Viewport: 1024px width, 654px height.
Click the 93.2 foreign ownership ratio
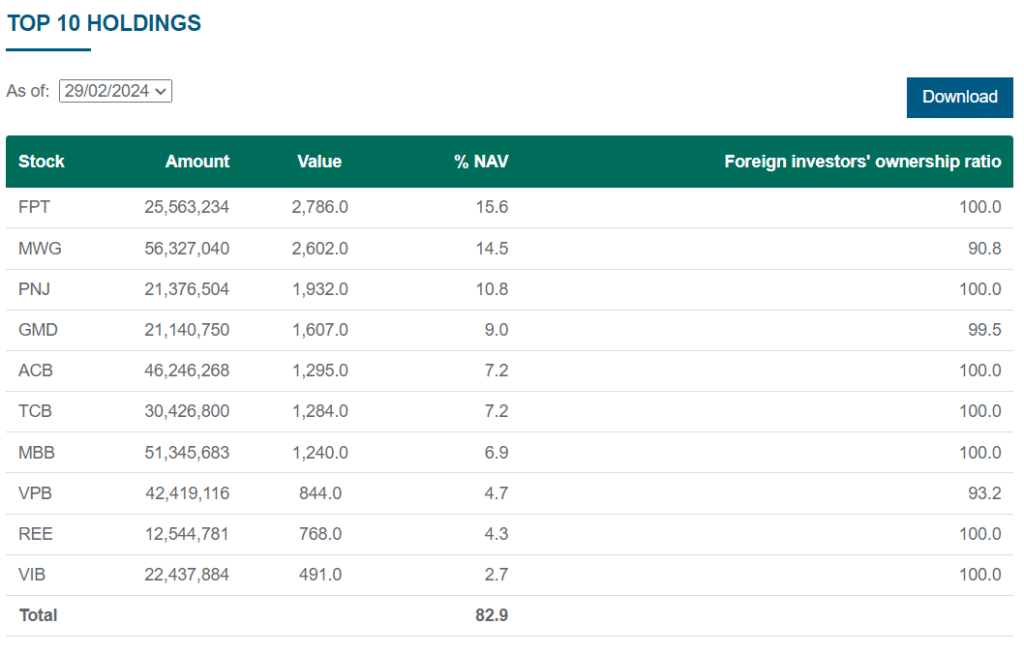pyautogui.click(x=984, y=493)
